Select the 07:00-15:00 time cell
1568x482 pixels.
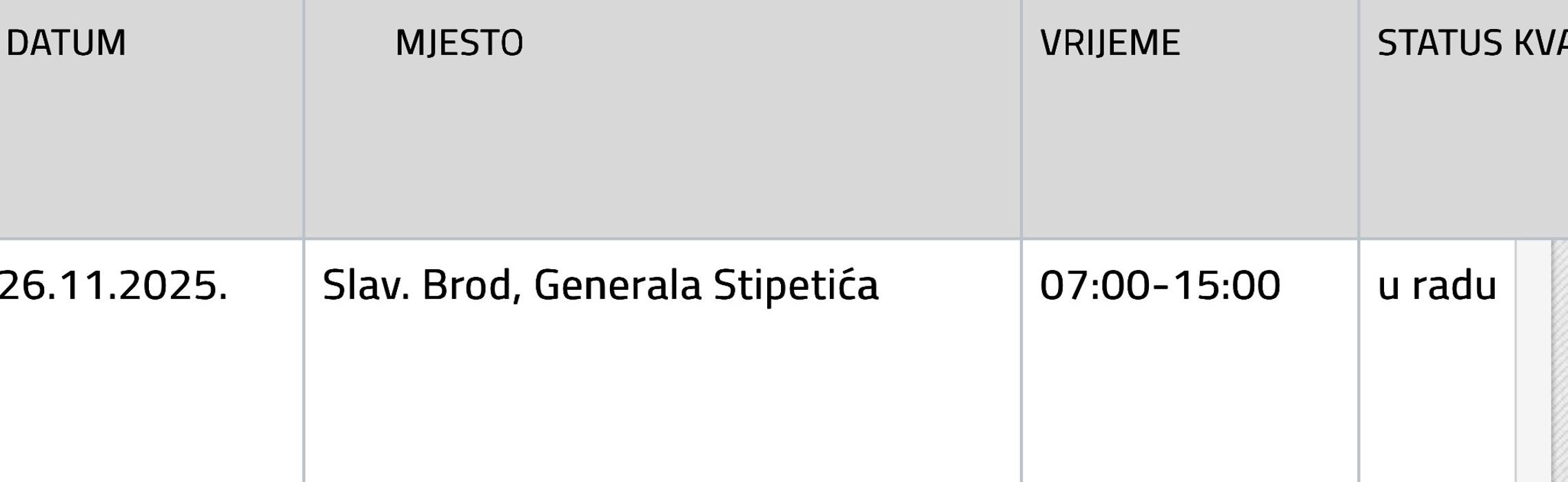click(x=1160, y=285)
